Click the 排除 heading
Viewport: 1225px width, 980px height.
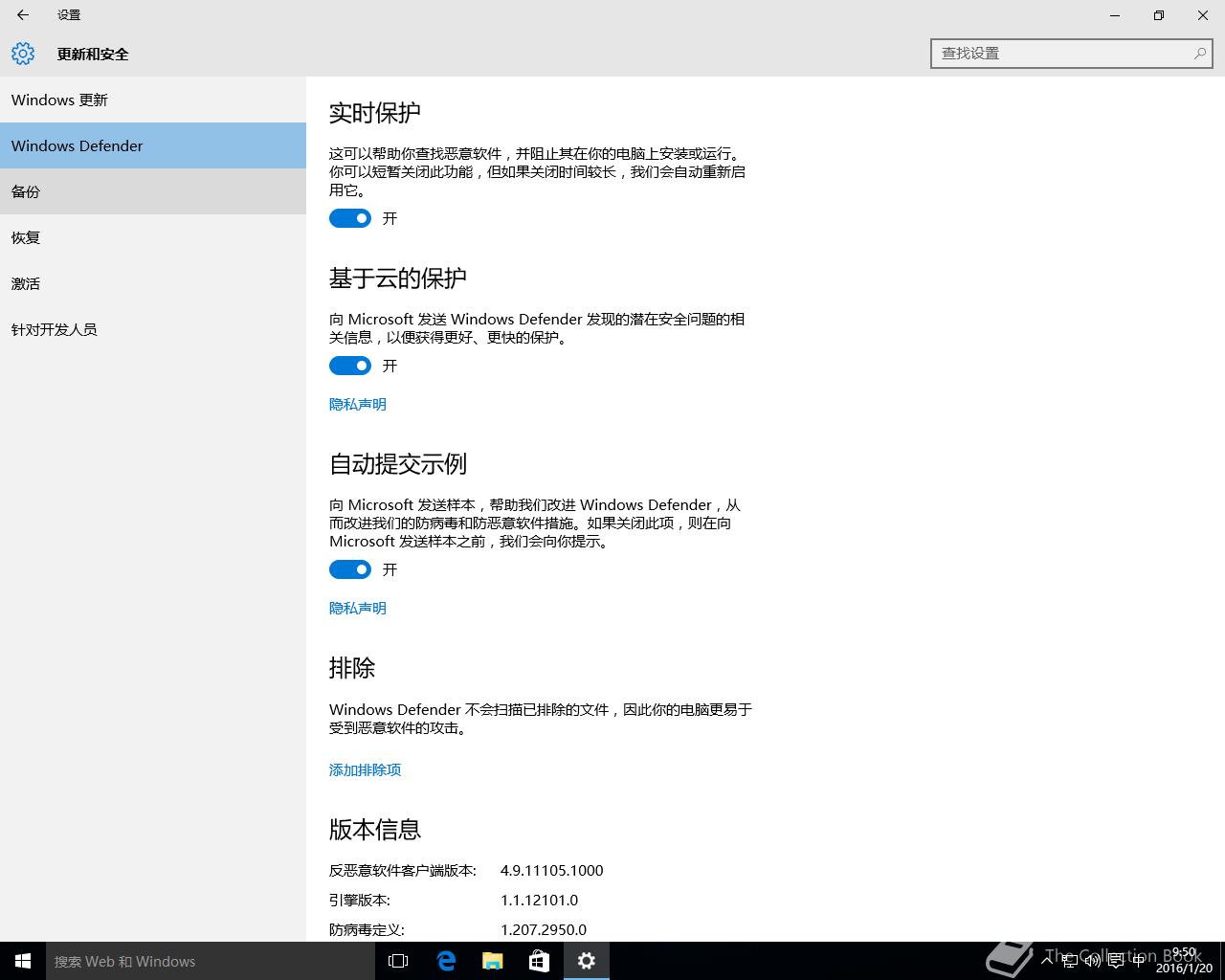[x=352, y=668]
